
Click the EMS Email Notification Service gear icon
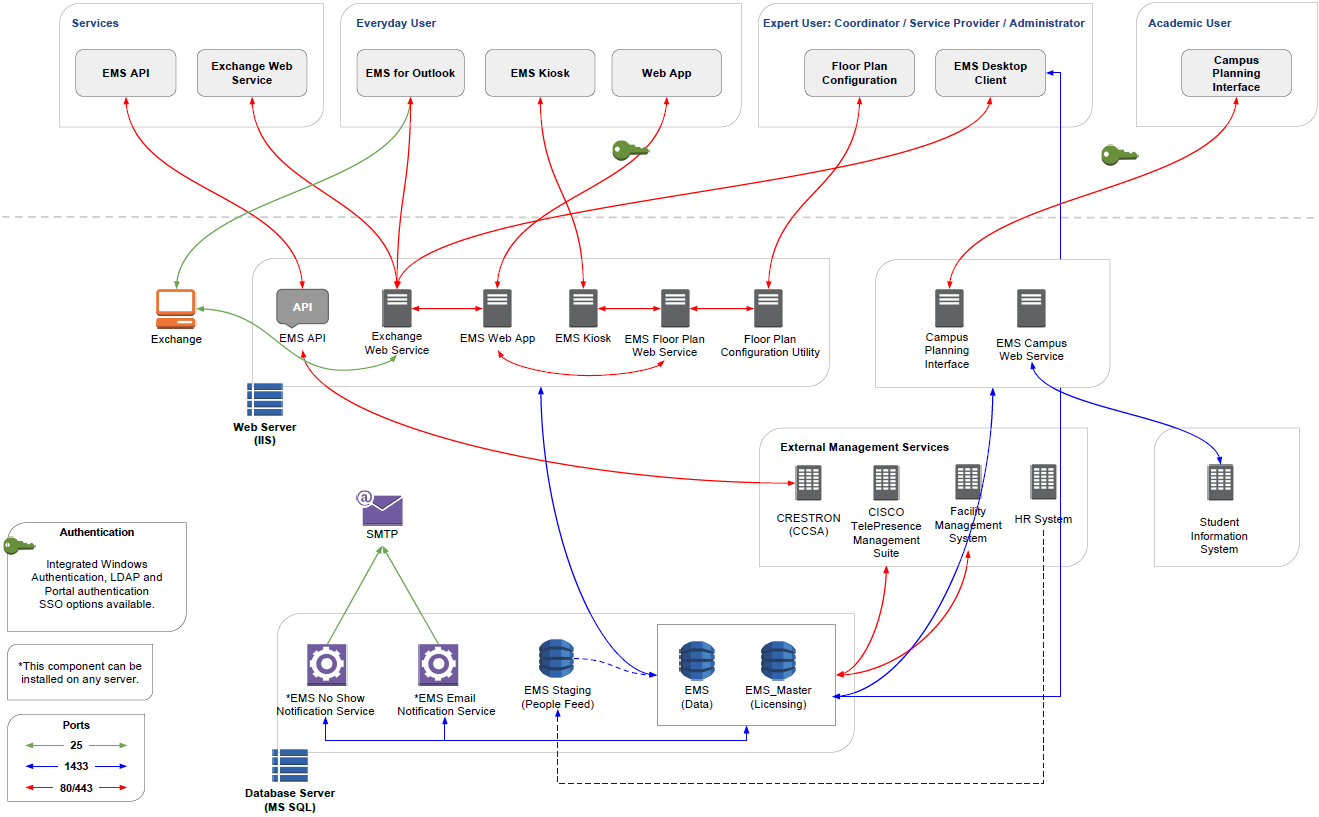(x=437, y=665)
